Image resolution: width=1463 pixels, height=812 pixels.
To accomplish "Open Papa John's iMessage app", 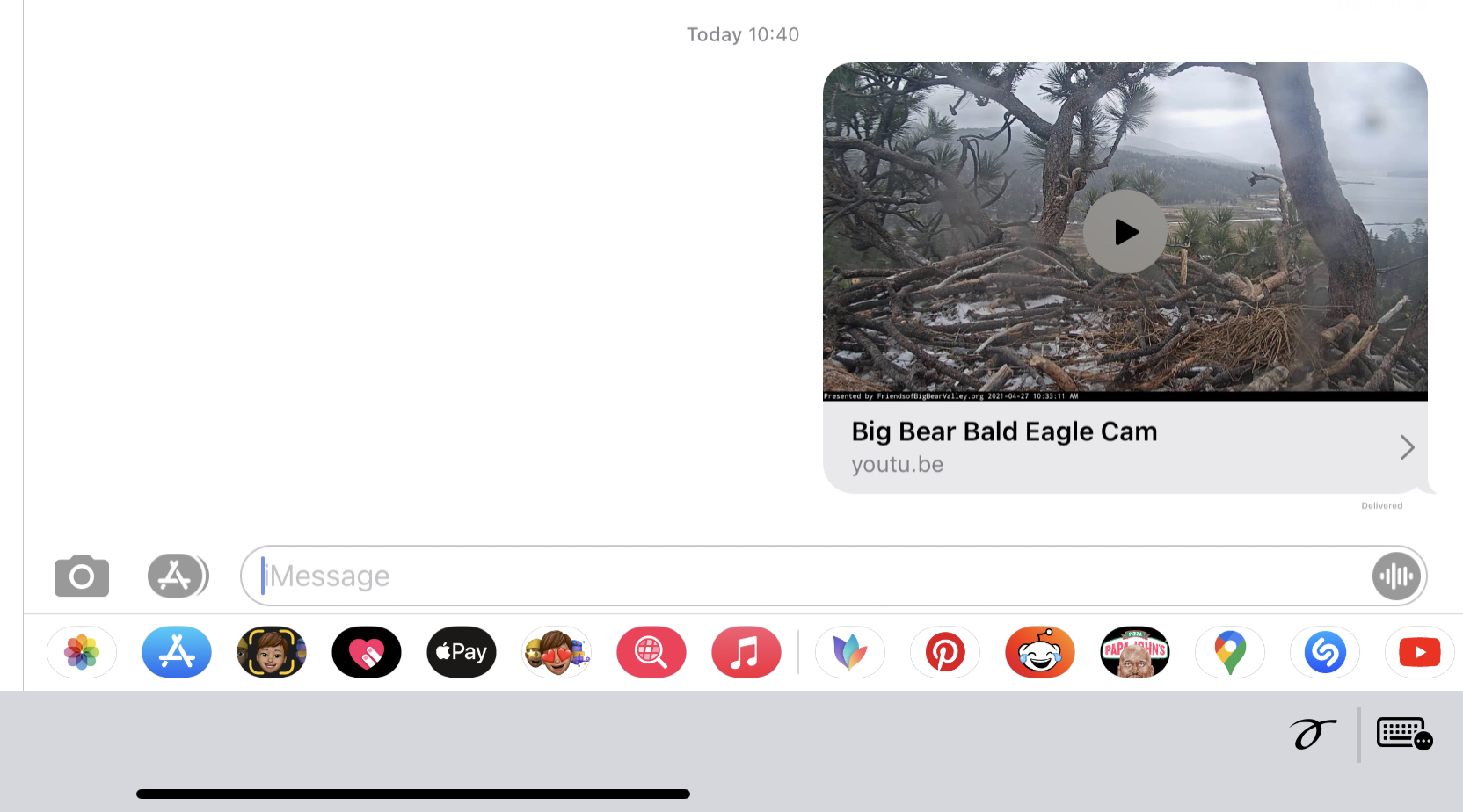I will coord(1135,652).
